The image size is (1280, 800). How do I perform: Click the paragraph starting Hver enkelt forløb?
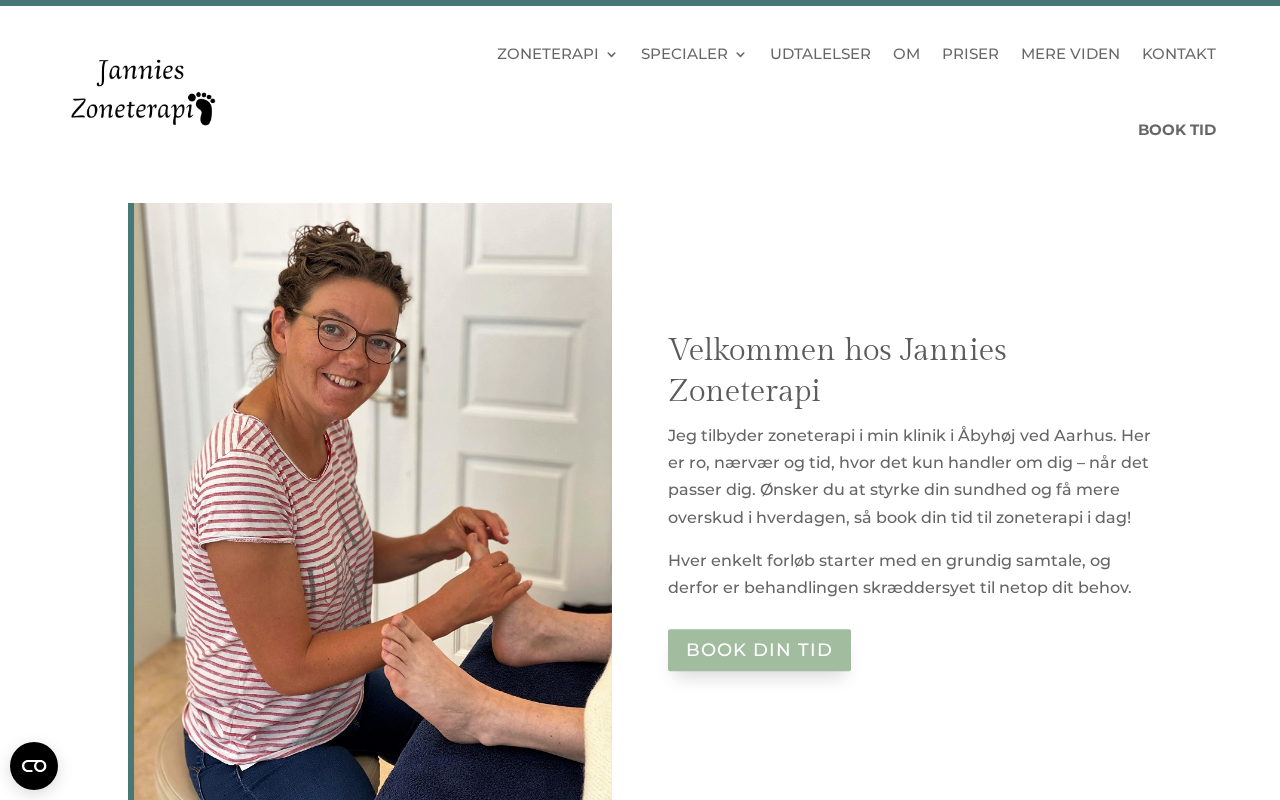coord(900,574)
